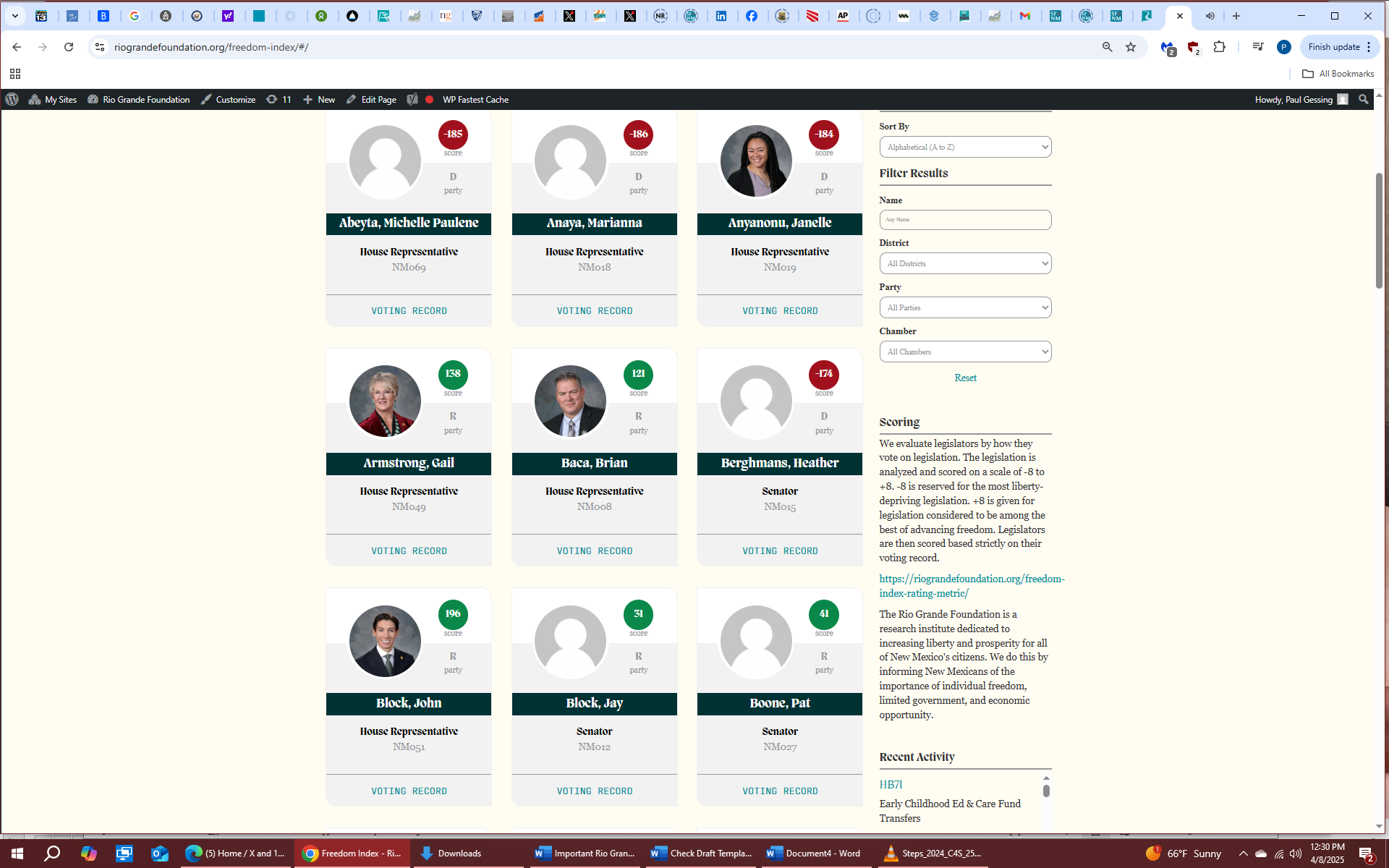Screen dimensions: 1389x868
Task: View Armstrong, Gail voting record
Action: [x=409, y=551]
